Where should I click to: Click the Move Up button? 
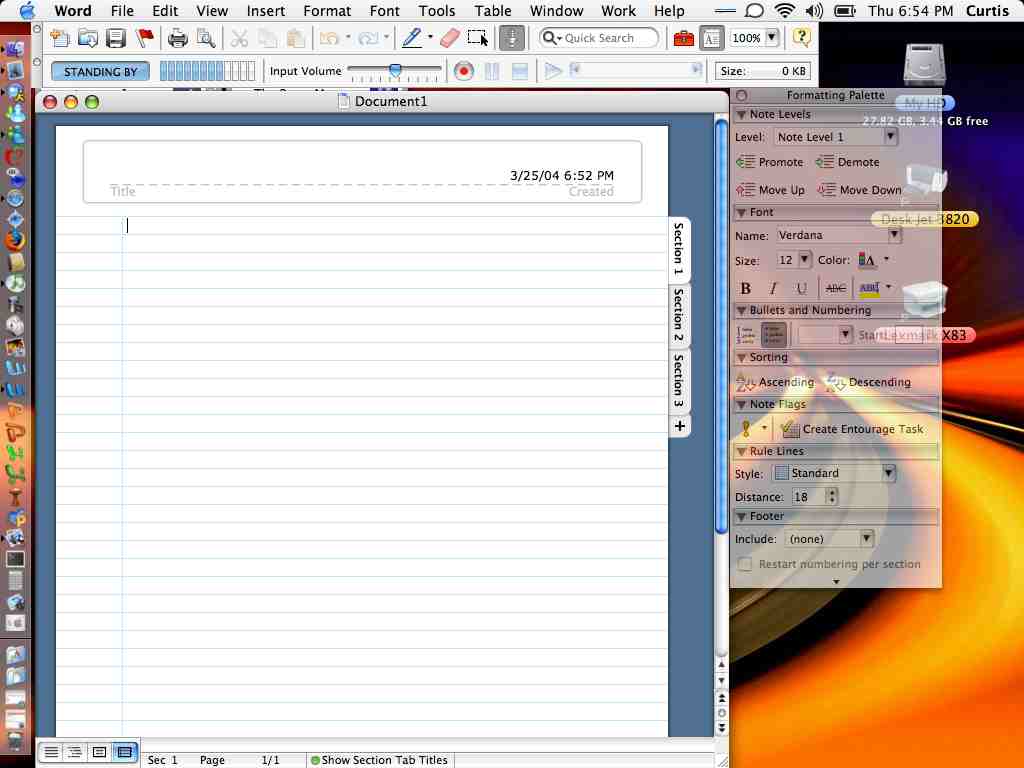(771, 190)
